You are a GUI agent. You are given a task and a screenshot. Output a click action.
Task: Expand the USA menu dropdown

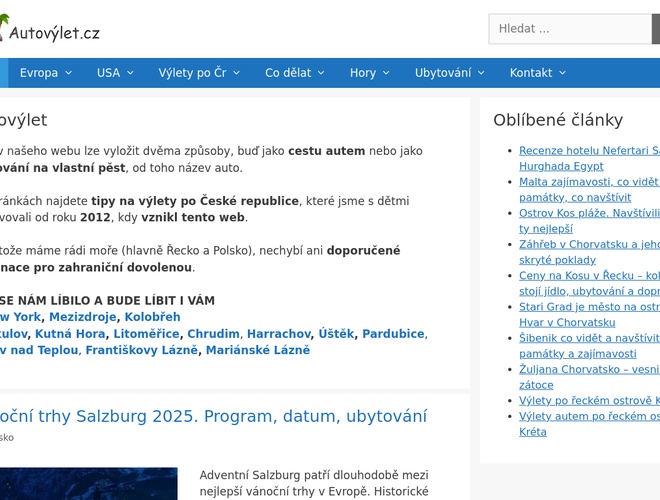[115, 73]
